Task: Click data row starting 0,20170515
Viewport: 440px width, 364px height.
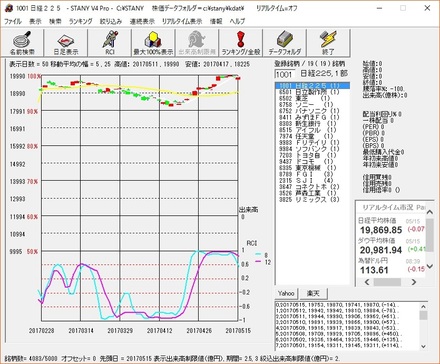Action: 337,305
